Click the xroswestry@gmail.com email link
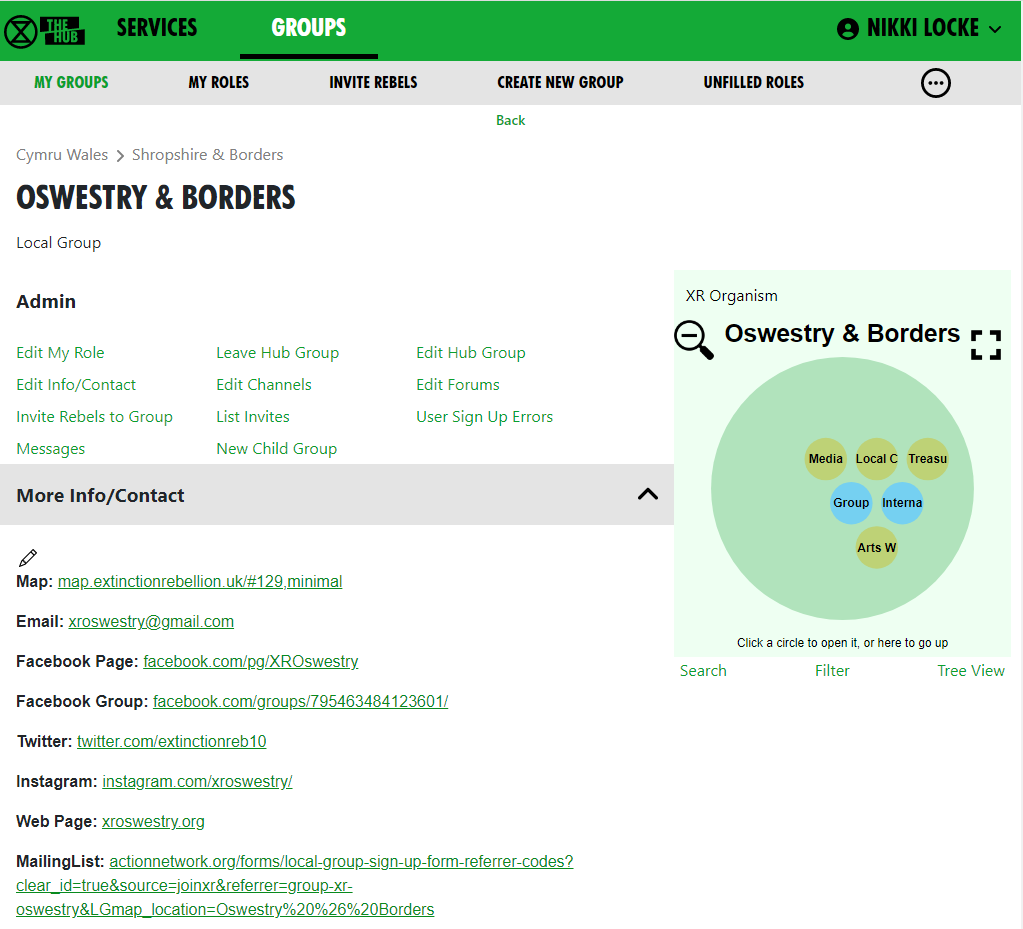 (x=151, y=621)
